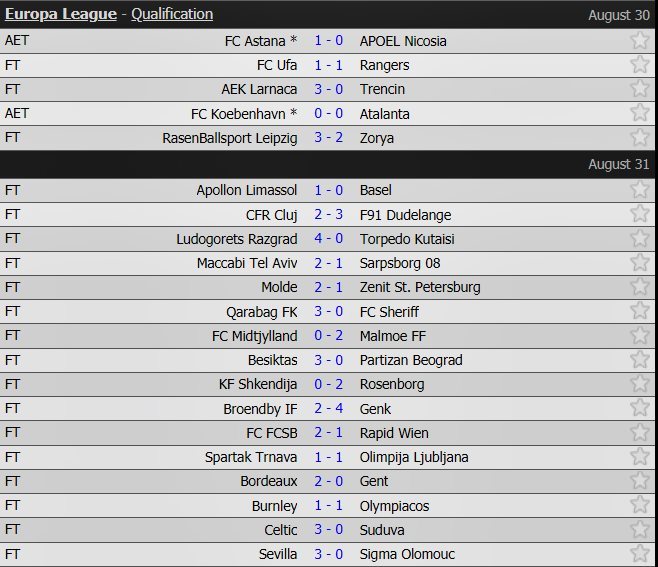Toggle favorite star for Celtic vs Suduva
Image resolution: width=658 pixels, height=567 pixels.
[639, 530]
